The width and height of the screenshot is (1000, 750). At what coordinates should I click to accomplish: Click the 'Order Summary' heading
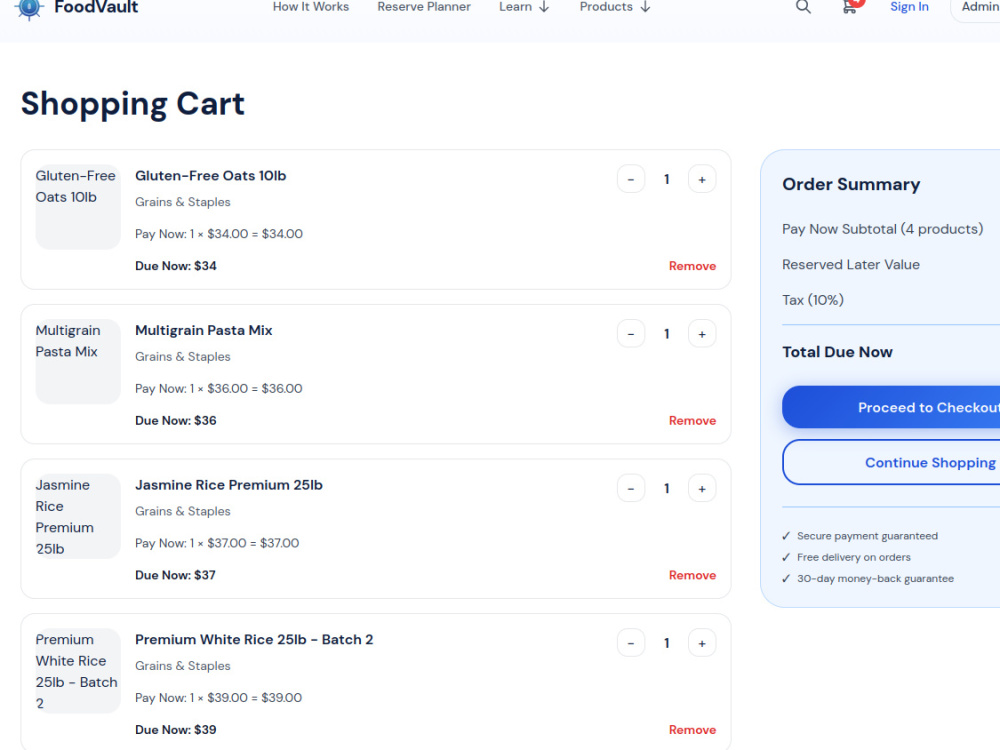[851, 184]
